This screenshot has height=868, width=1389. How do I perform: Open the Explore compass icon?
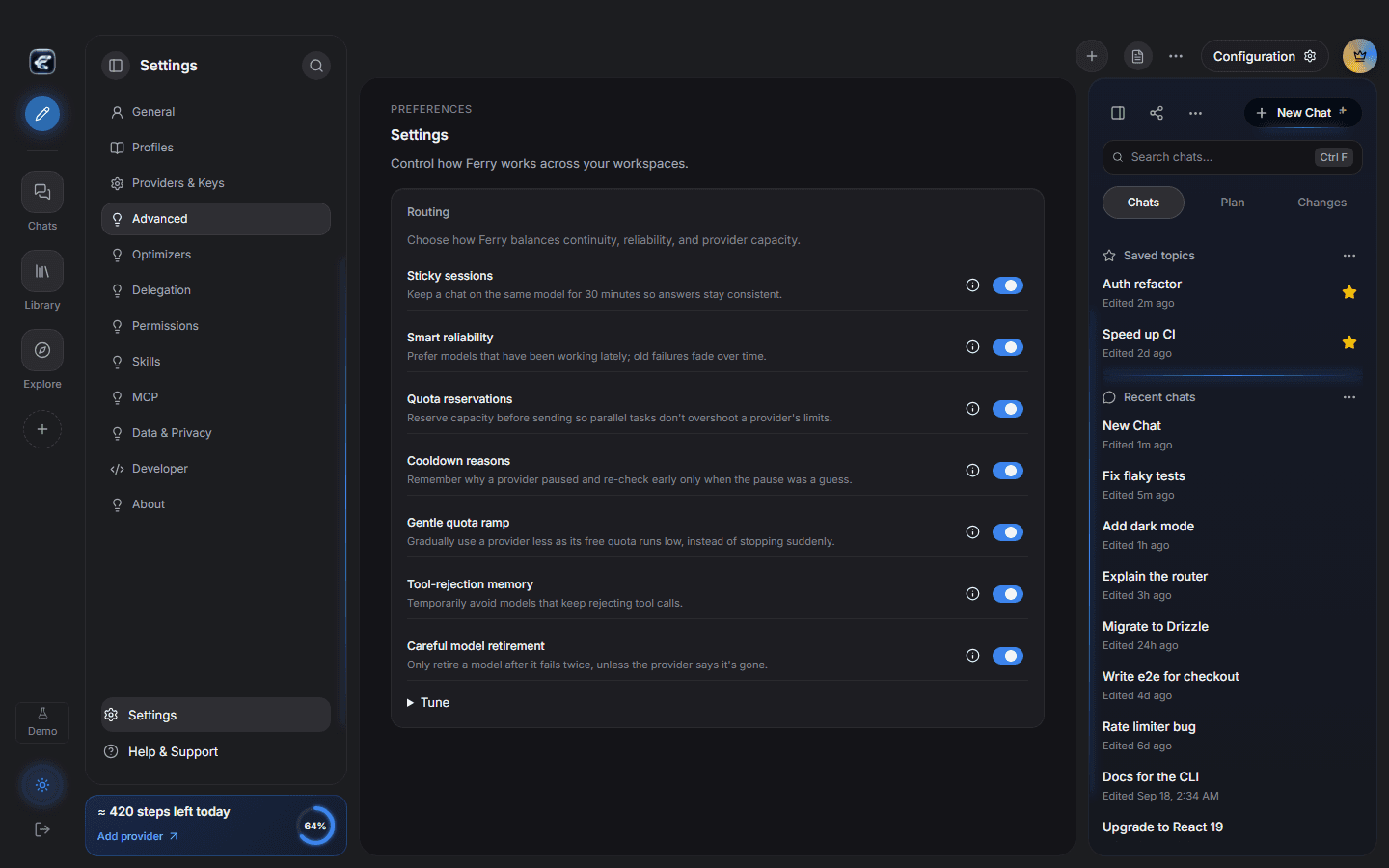[42, 350]
